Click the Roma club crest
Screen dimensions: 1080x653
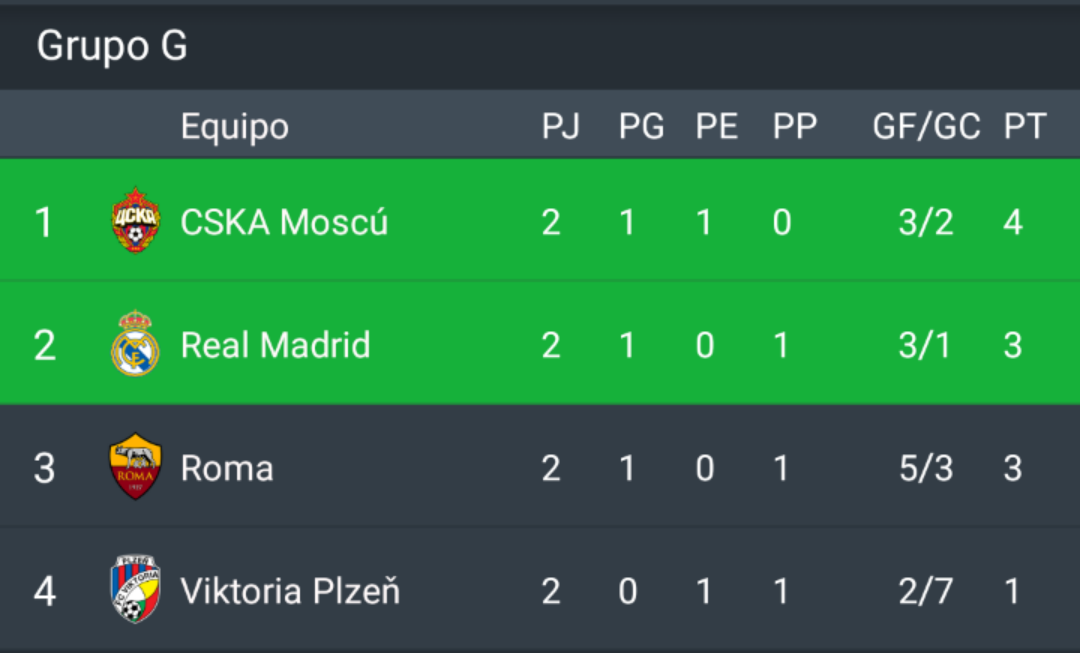(x=136, y=466)
